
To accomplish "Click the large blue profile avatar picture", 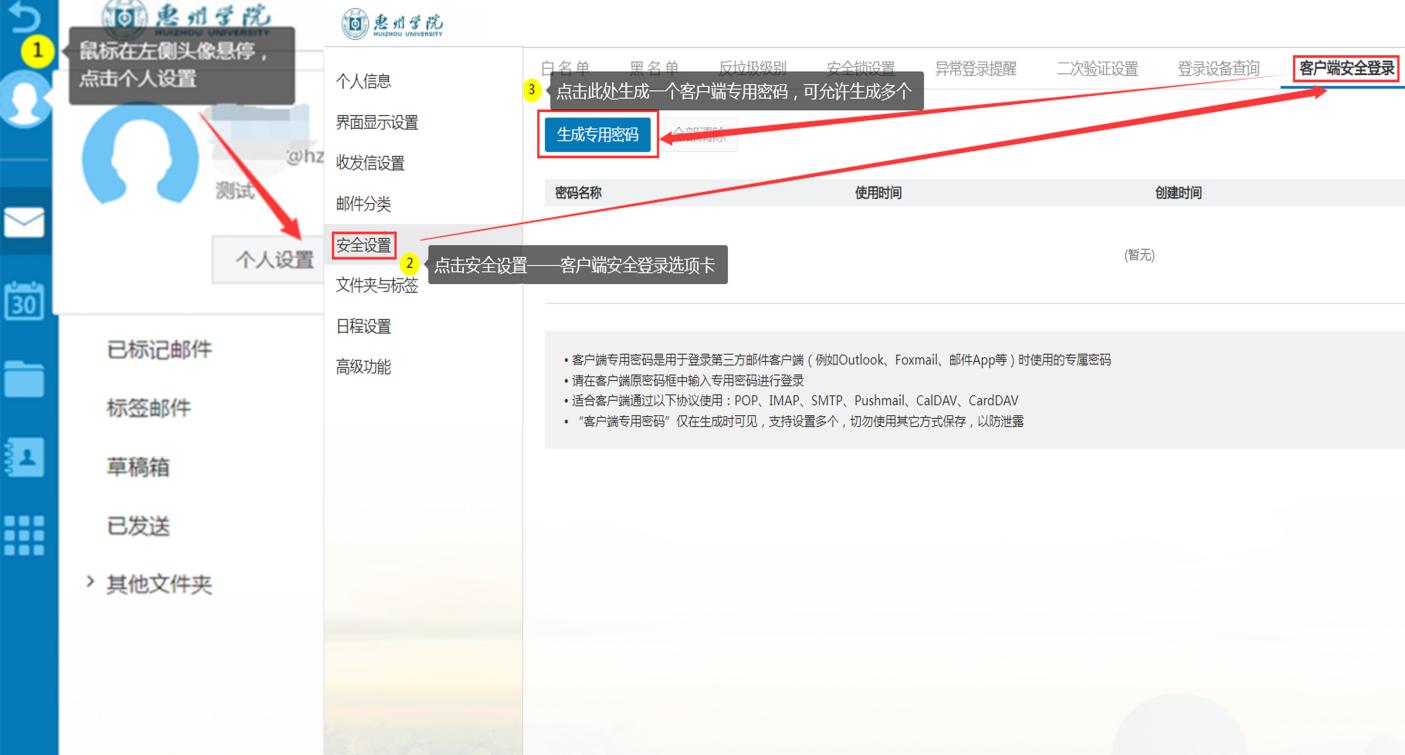I will [139, 153].
